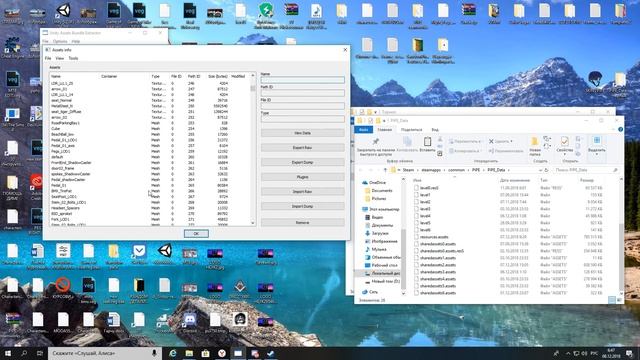Viewport: 640px width, 360px height.
Task: Click the Import Raw button
Action: click(x=302, y=192)
